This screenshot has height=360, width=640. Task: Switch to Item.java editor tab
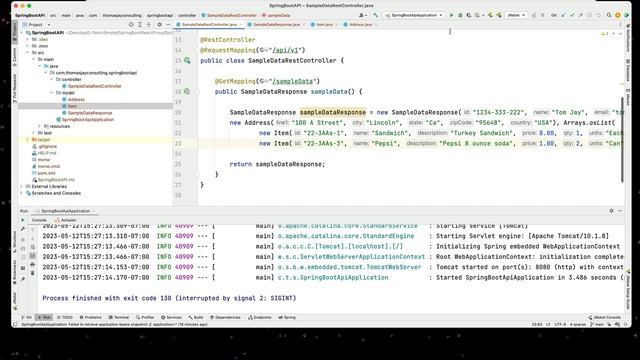(324, 24)
